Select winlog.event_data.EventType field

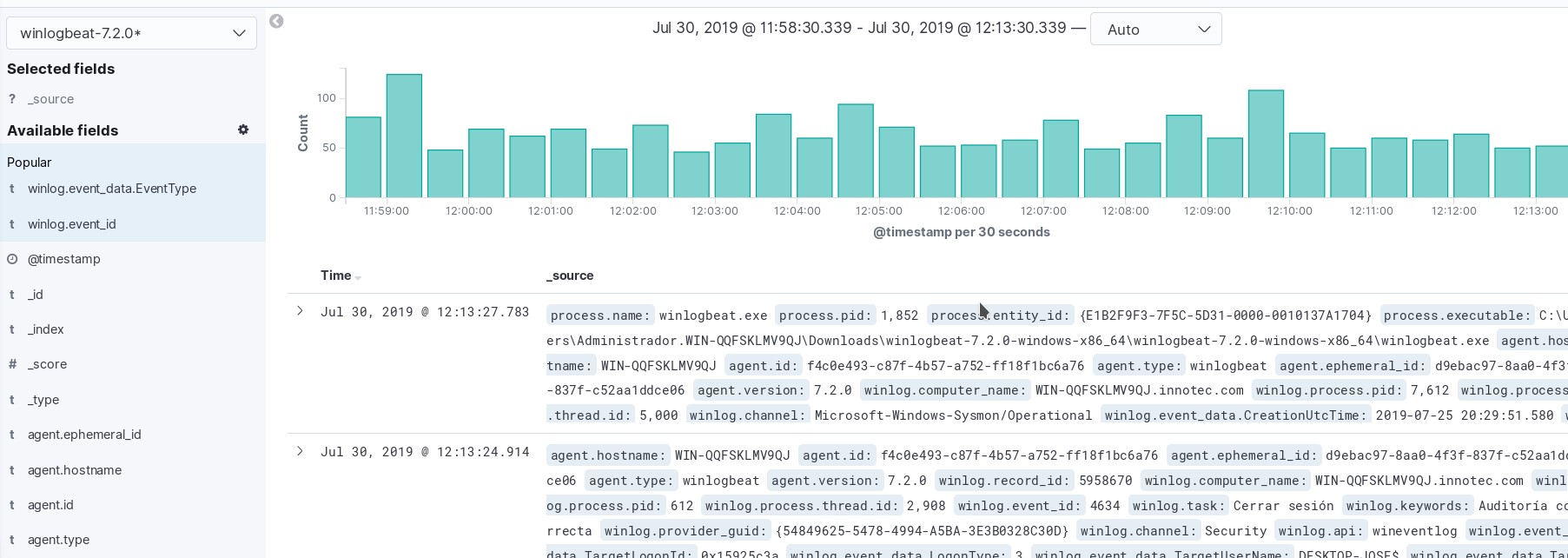coord(112,189)
